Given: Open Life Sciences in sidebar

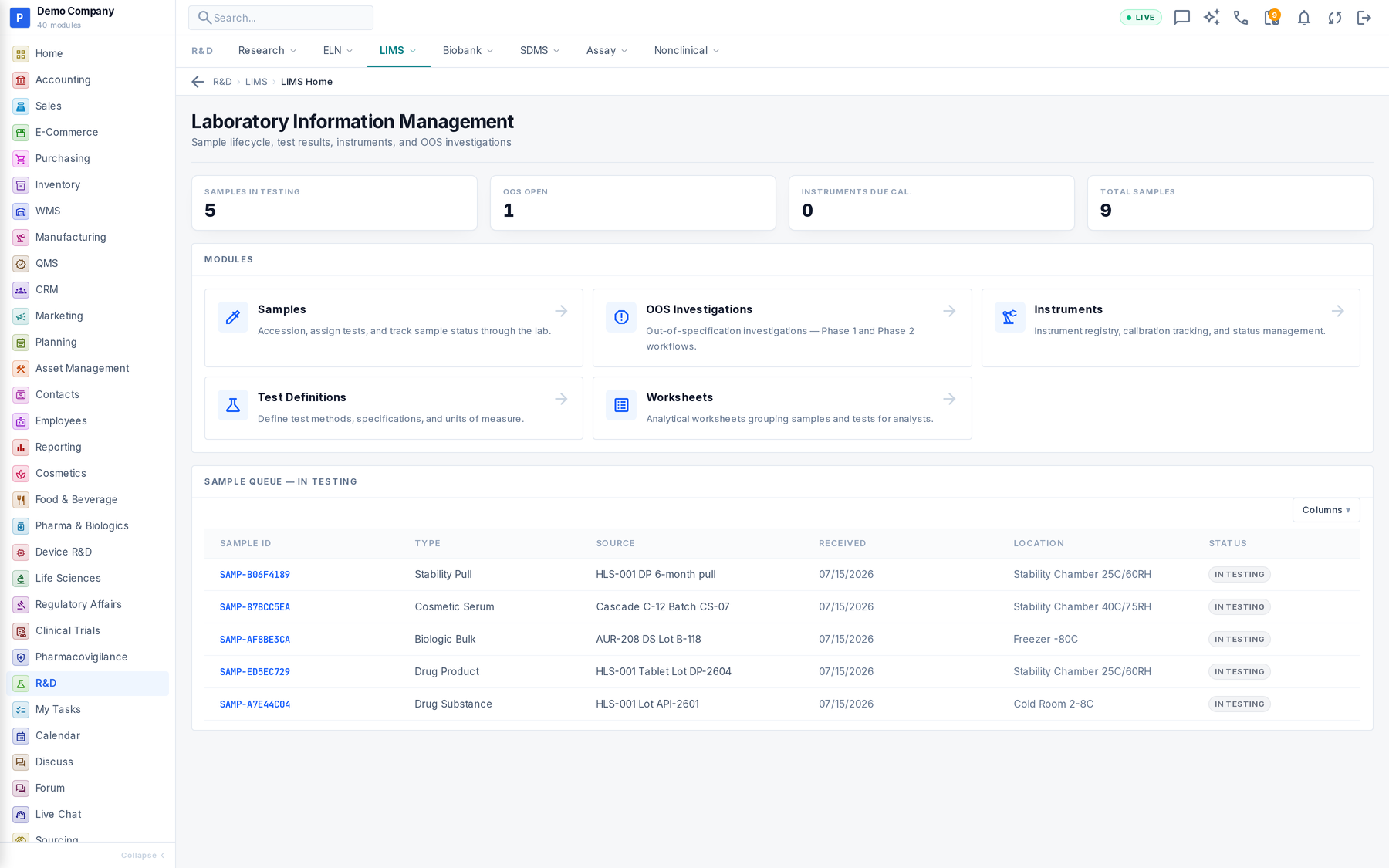Looking at the screenshot, I should pyautogui.click(x=87, y=579).
